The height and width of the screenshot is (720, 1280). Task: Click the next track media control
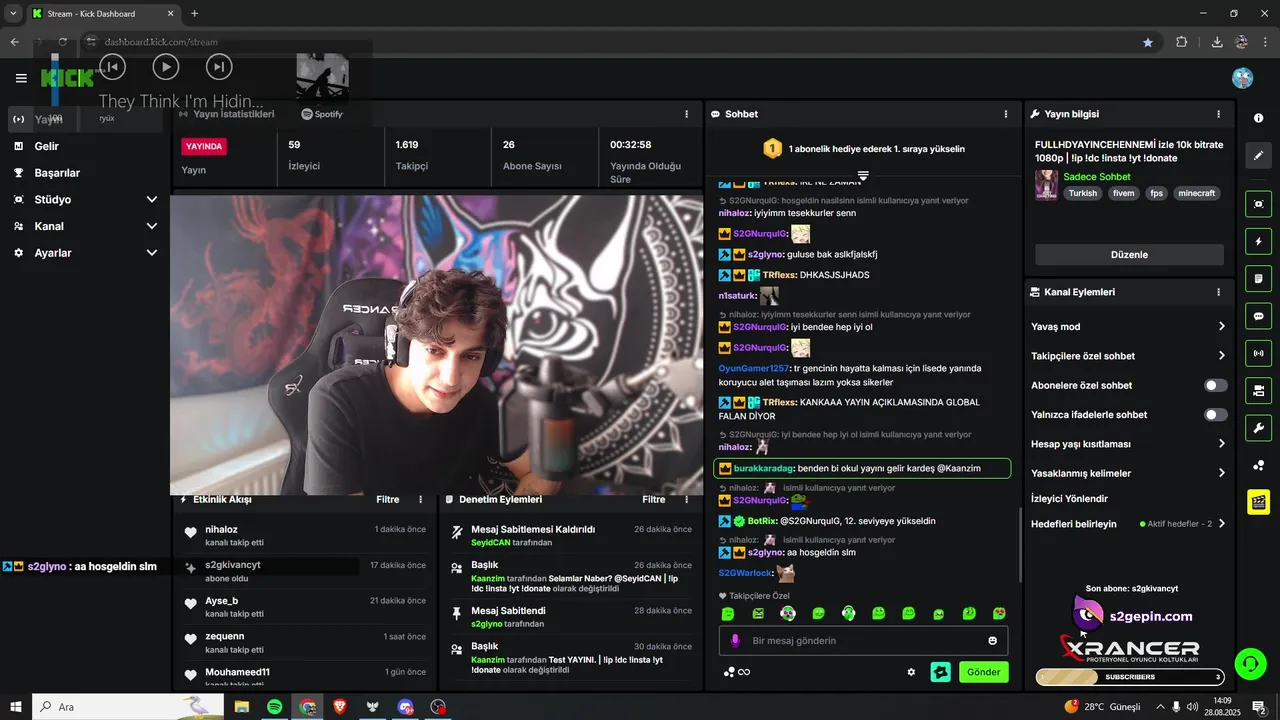coord(219,67)
